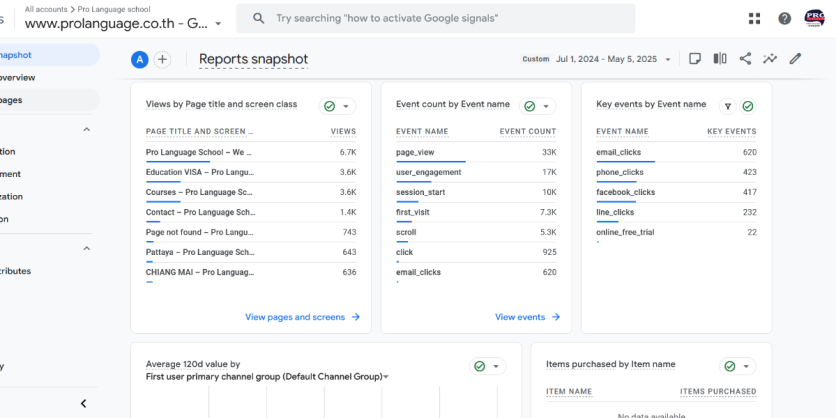Collapse the first sidebar section chevron
The width and height of the screenshot is (836, 418).
[87, 129]
